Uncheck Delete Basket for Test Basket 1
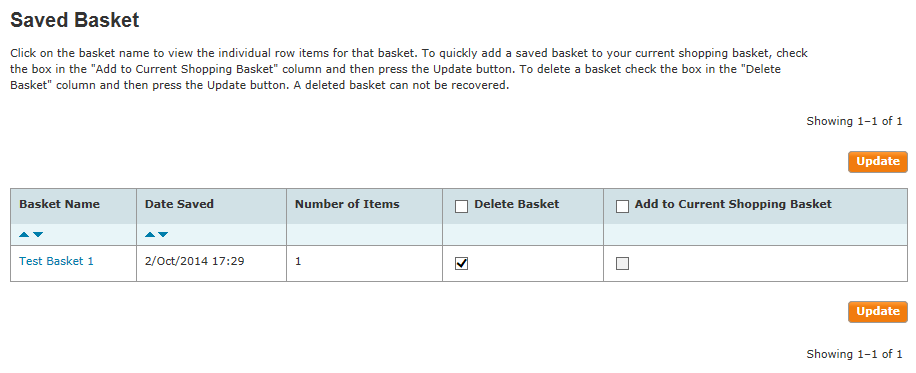916x373 pixels. pyautogui.click(x=462, y=264)
